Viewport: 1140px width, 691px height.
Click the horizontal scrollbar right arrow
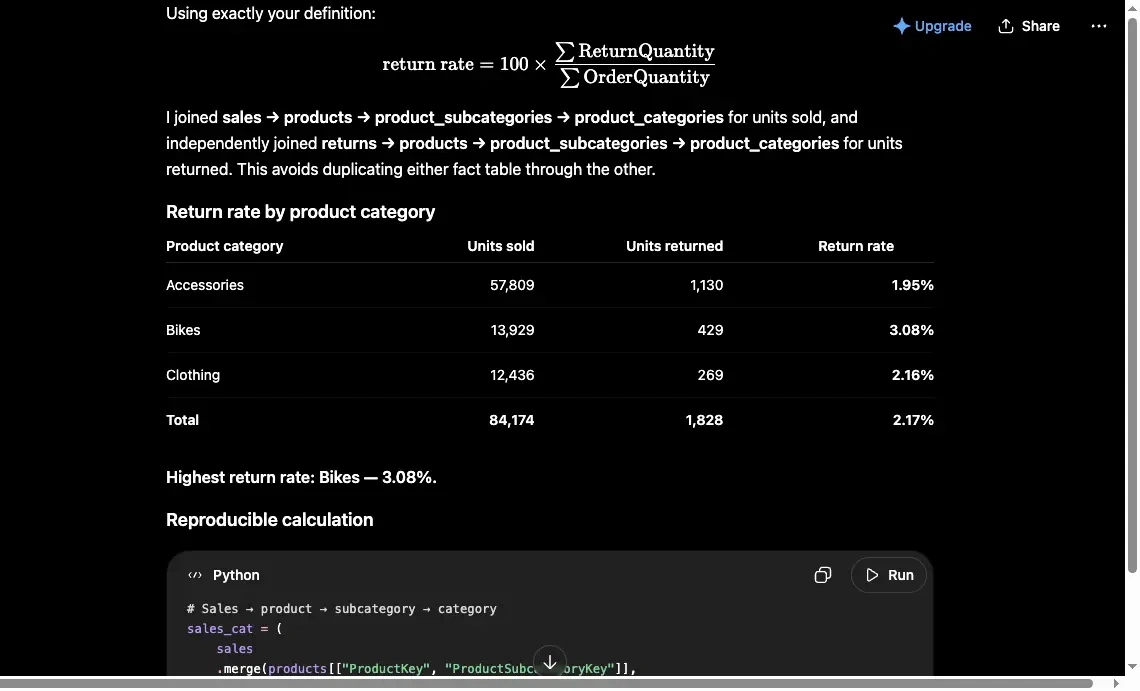[1117, 683]
